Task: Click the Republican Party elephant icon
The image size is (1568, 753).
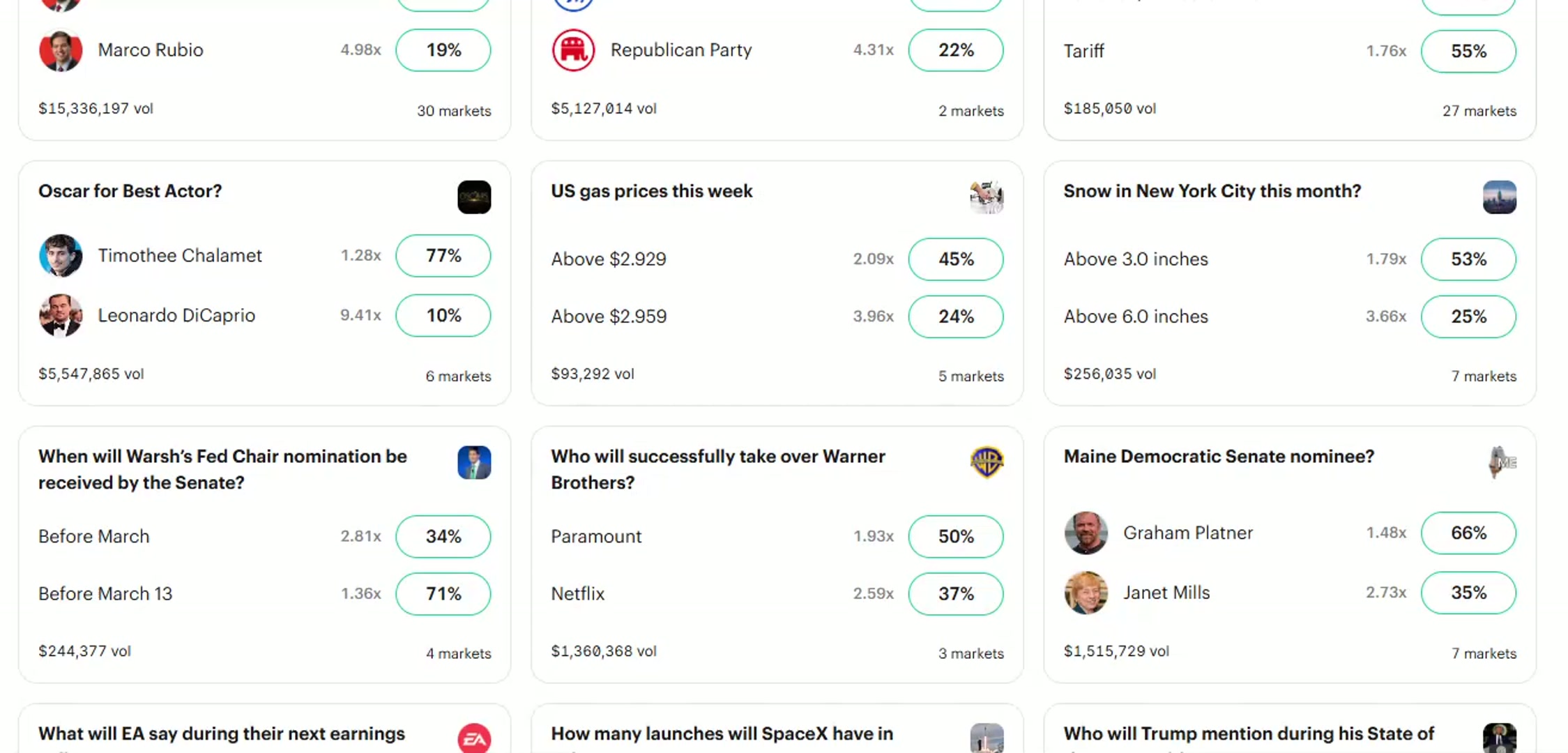Action: tap(573, 50)
